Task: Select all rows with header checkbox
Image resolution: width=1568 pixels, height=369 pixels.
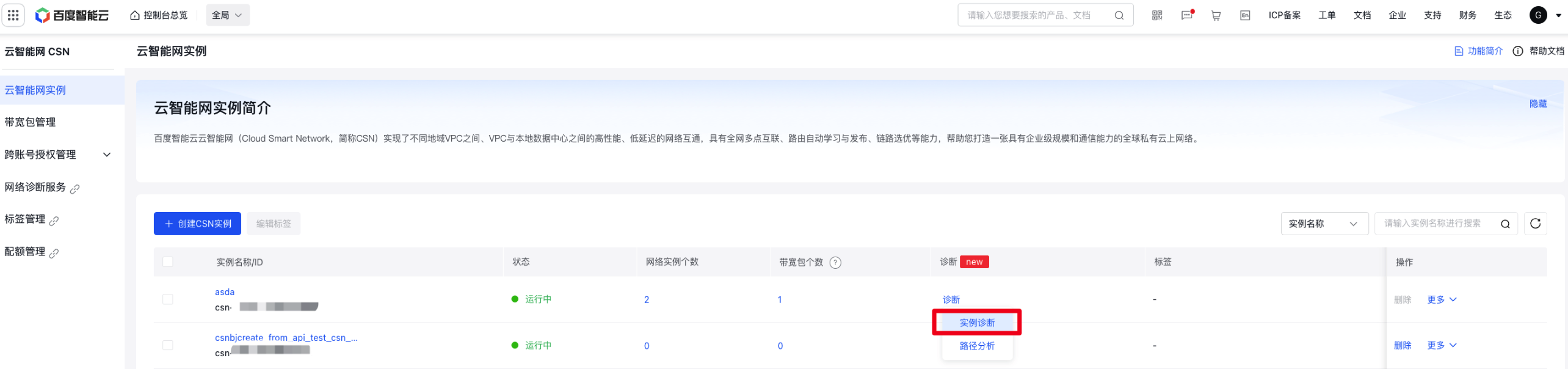Action: (168, 262)
